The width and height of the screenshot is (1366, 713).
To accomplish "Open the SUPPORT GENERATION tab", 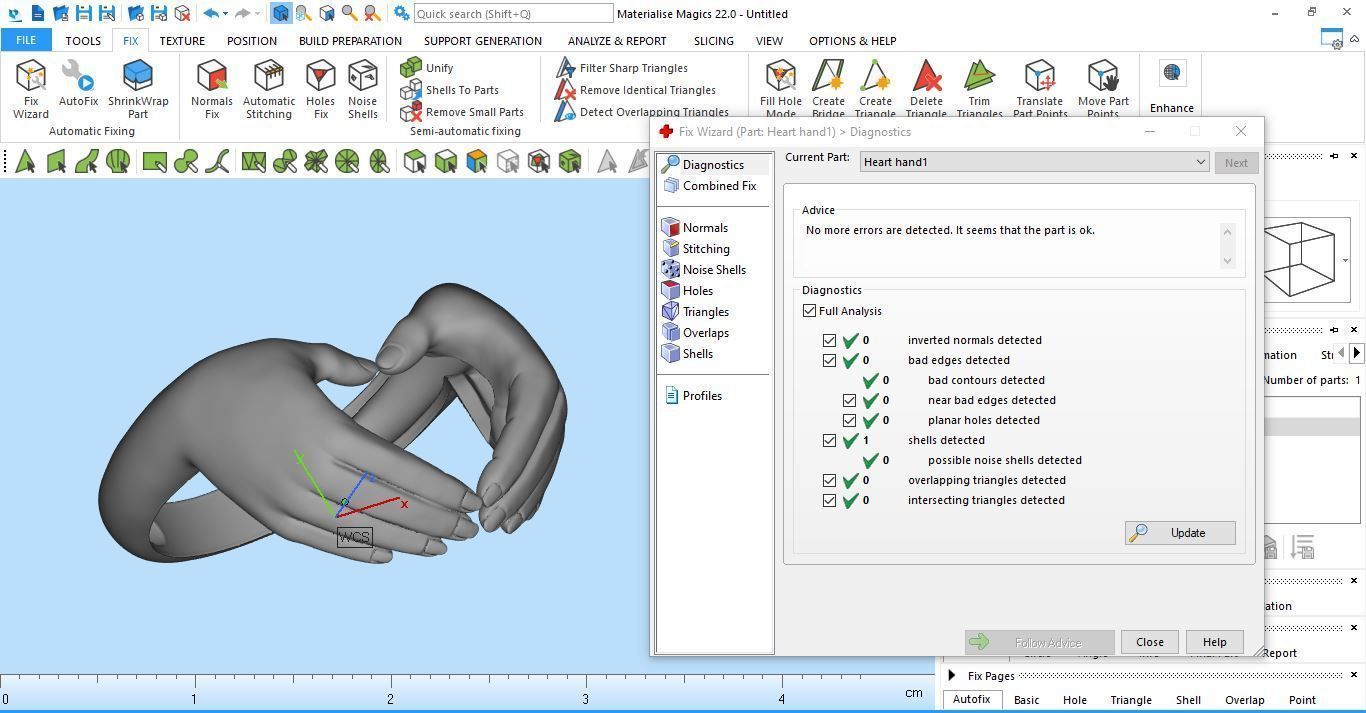I will pos(483,41).
